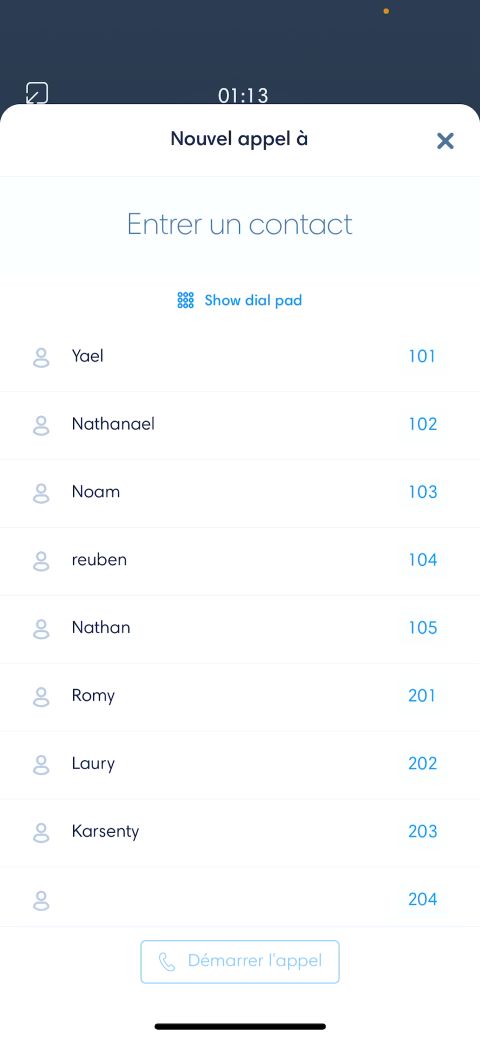
Task: Select extension 105
Action: pyautogui.click(x=422, y=627)
